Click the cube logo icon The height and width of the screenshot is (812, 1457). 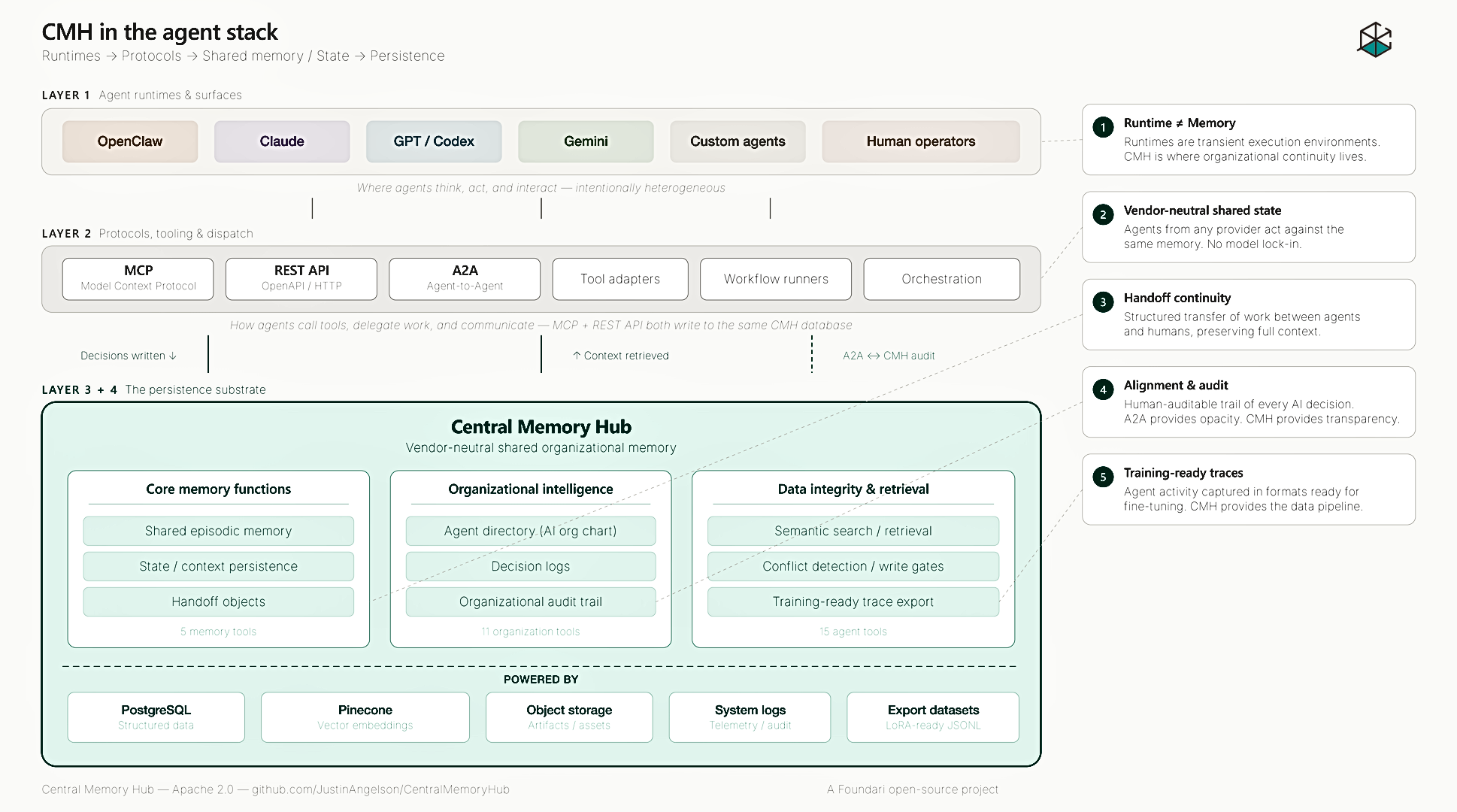[x=1375, y=39]
